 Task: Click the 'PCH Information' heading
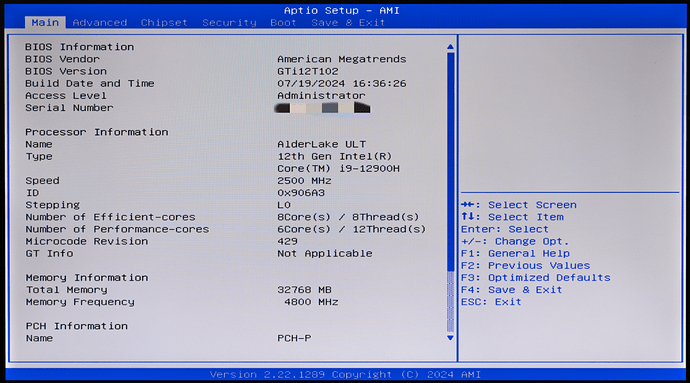(77, 326)
